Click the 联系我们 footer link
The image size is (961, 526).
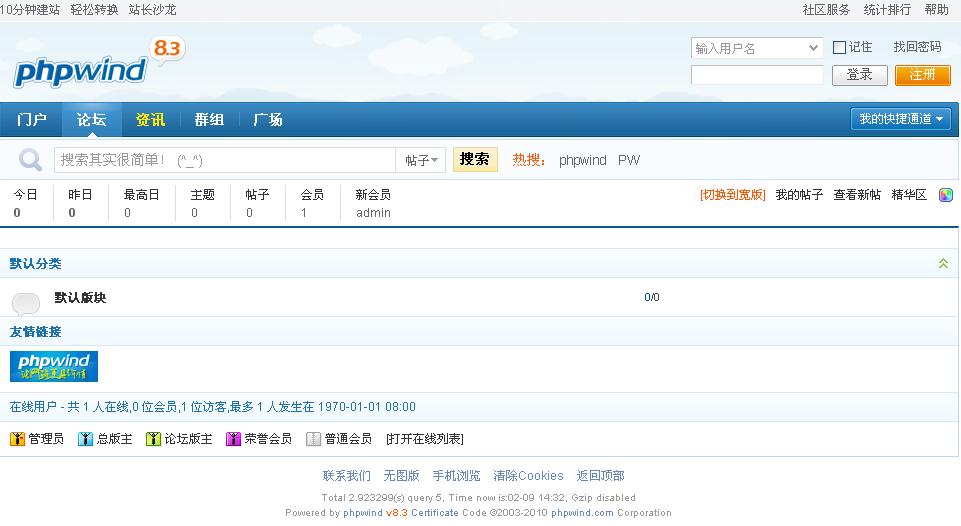click(x=346, y=476)
